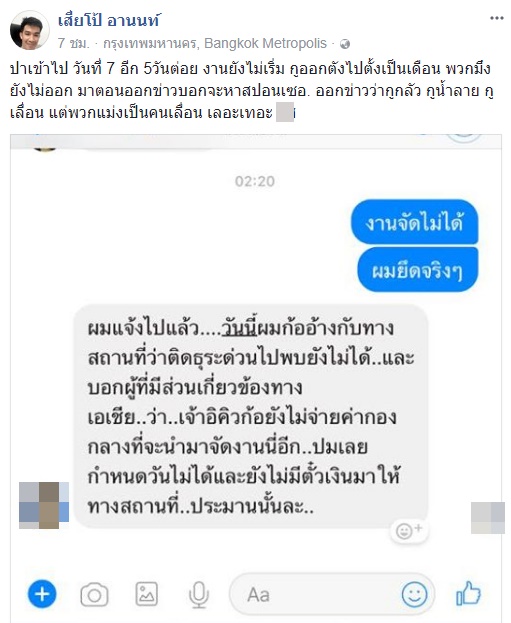Open the profile name เสียโป้ อานนท์
This screenshot has width=511, height=623.
pyautogui.click(x=109, y=20)
